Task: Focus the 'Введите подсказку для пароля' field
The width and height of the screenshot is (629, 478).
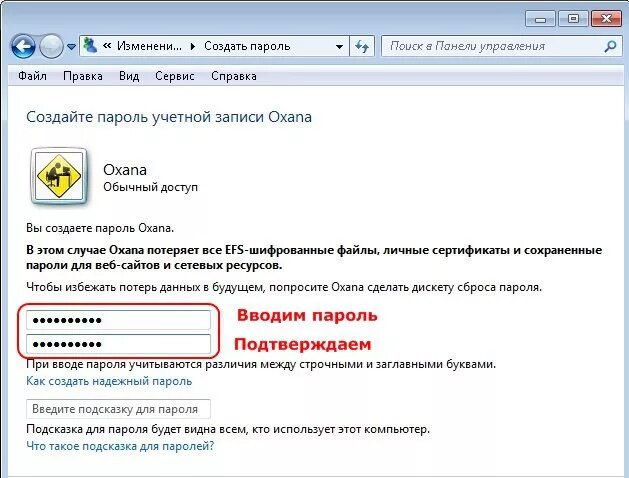Action: (118, 409)
